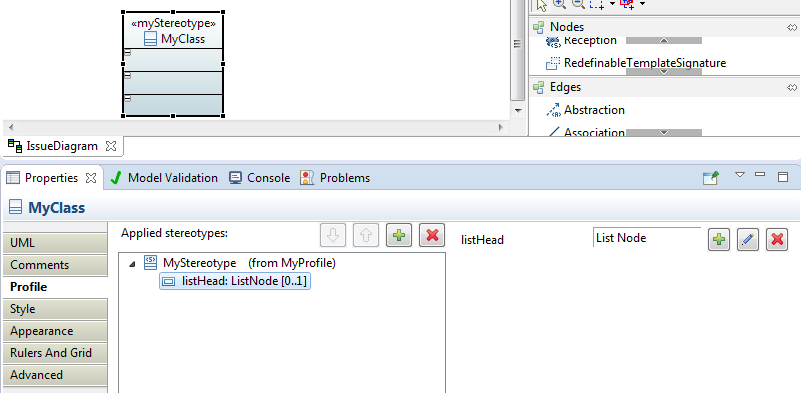Move stereotype up with arrow button
The width and height of the screenshot is (801, 393).
point(366,235)
